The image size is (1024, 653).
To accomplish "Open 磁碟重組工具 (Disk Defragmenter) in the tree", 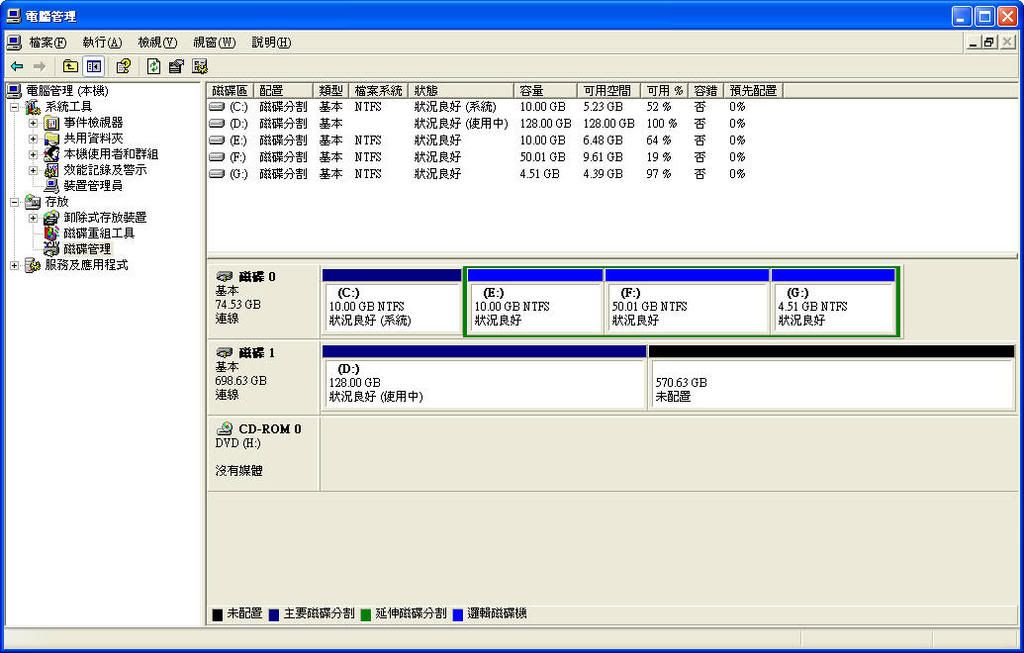I will [x=98, y=233].
